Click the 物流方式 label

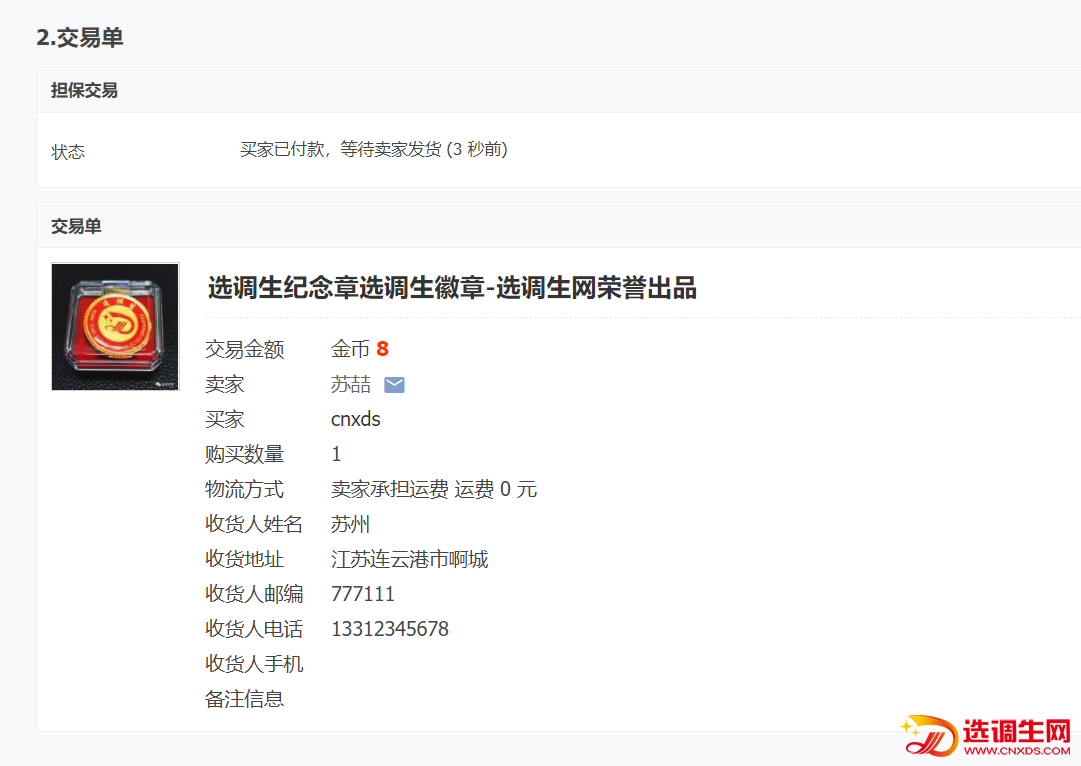click(x=245, y=490)
